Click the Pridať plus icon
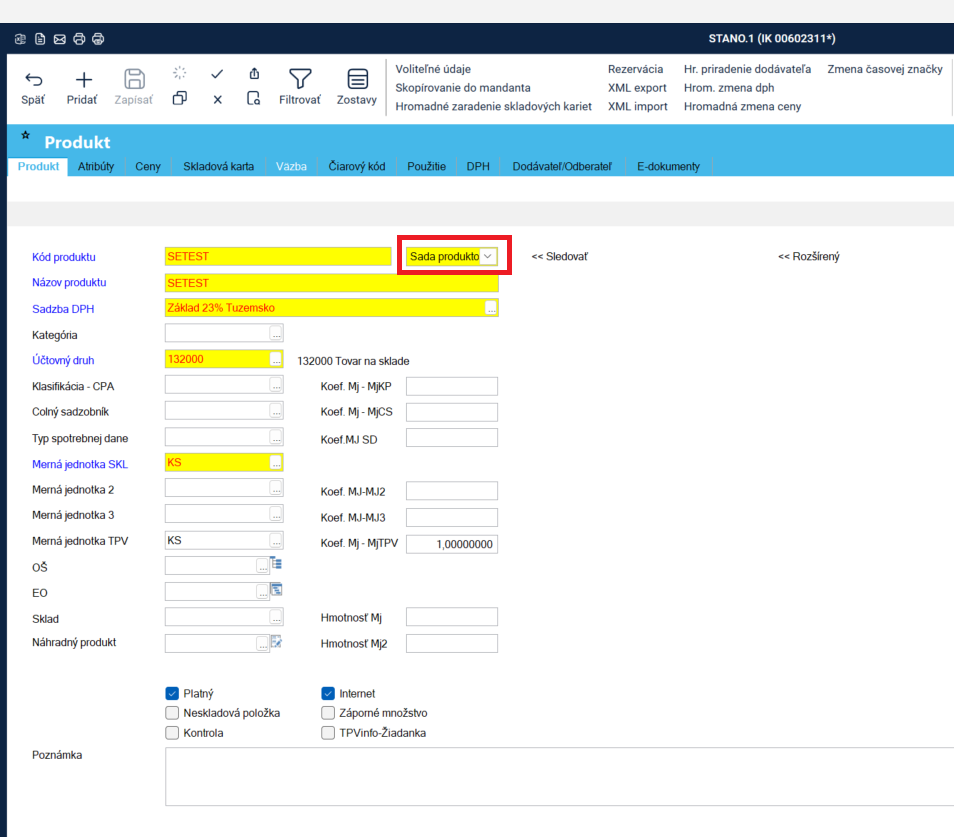This screenshot has width=954, height=837. 83,80
